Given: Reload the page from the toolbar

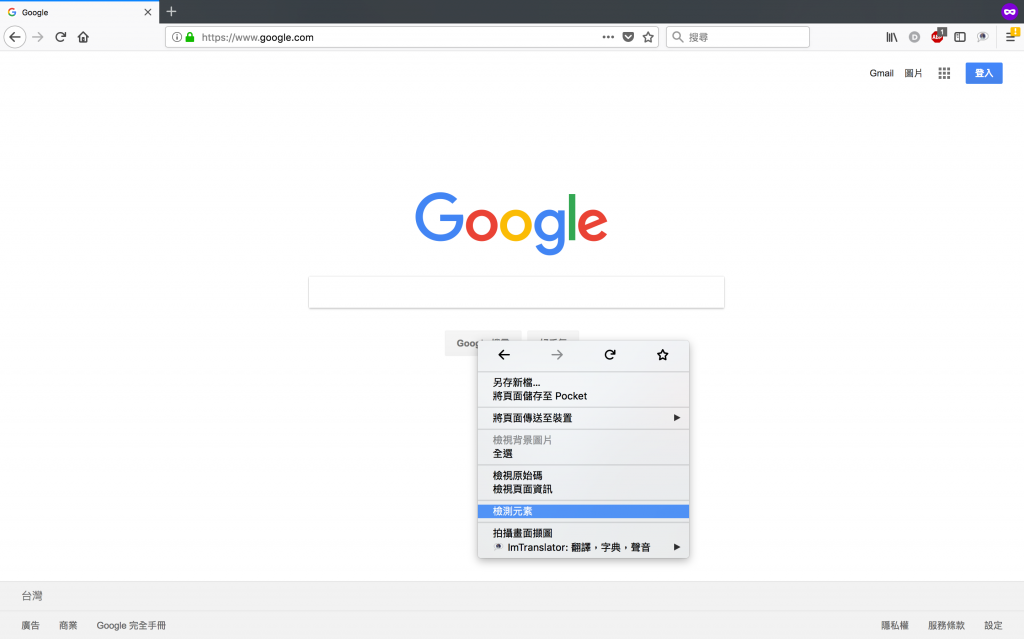Looking at the screenshot, I should click(61, 37).
